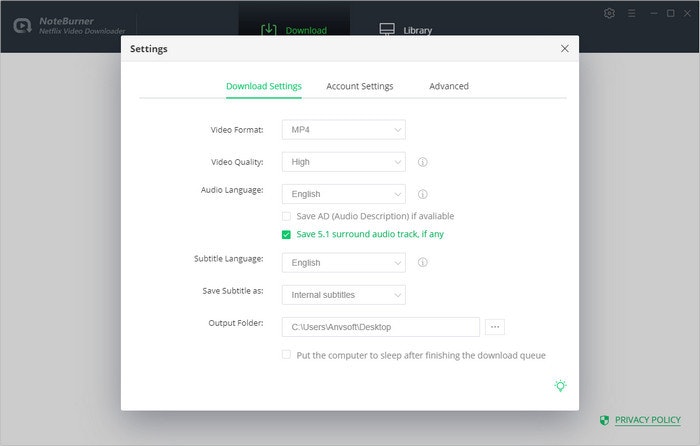Screen dimensions: 700x446
Task: Click the privacy policy shield icon
Action: click(604, 420)
